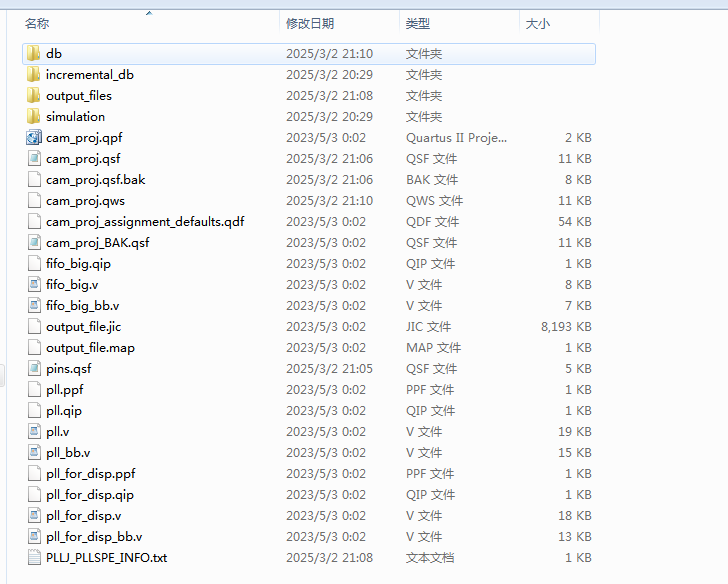Click the cam_proj.qsf file icon
The width and height of the screenshot is (728, 584).
(x=34, y=159)
